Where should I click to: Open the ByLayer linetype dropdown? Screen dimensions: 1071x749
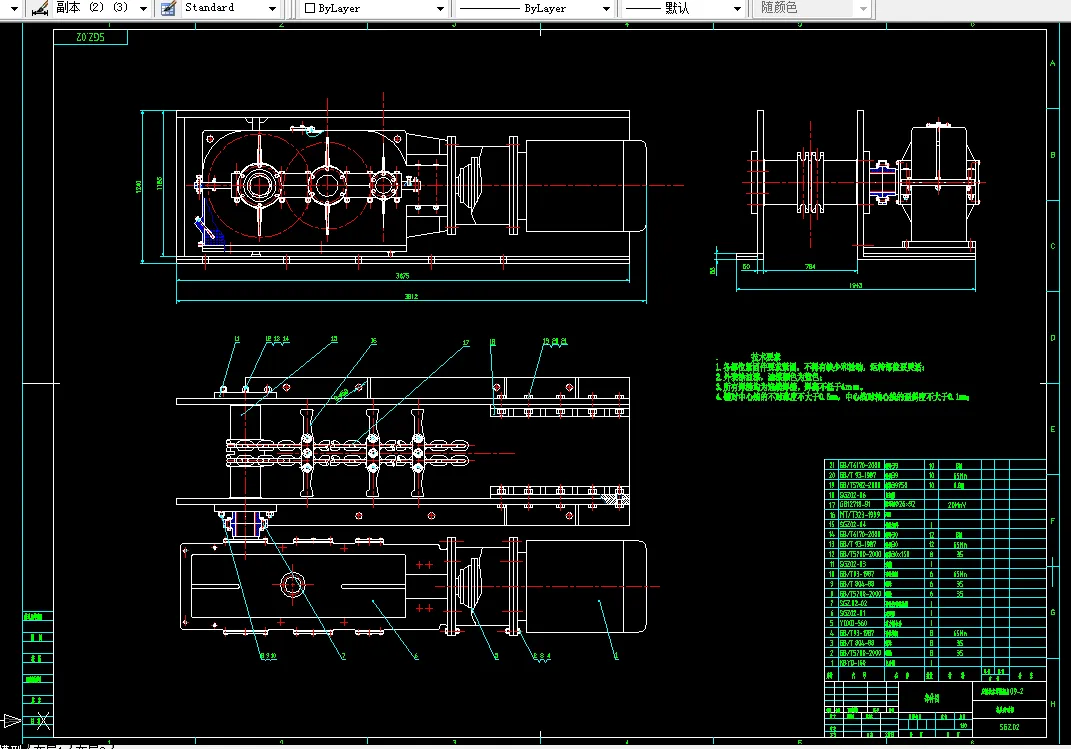pyautogui.click(x=606, y=9)
